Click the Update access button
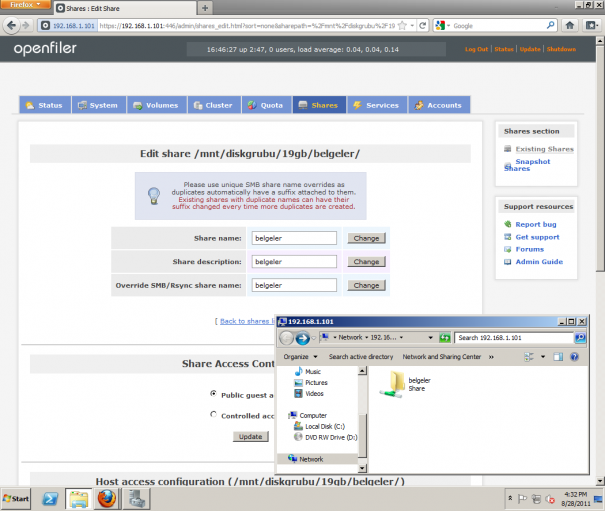 click(250, 437)
